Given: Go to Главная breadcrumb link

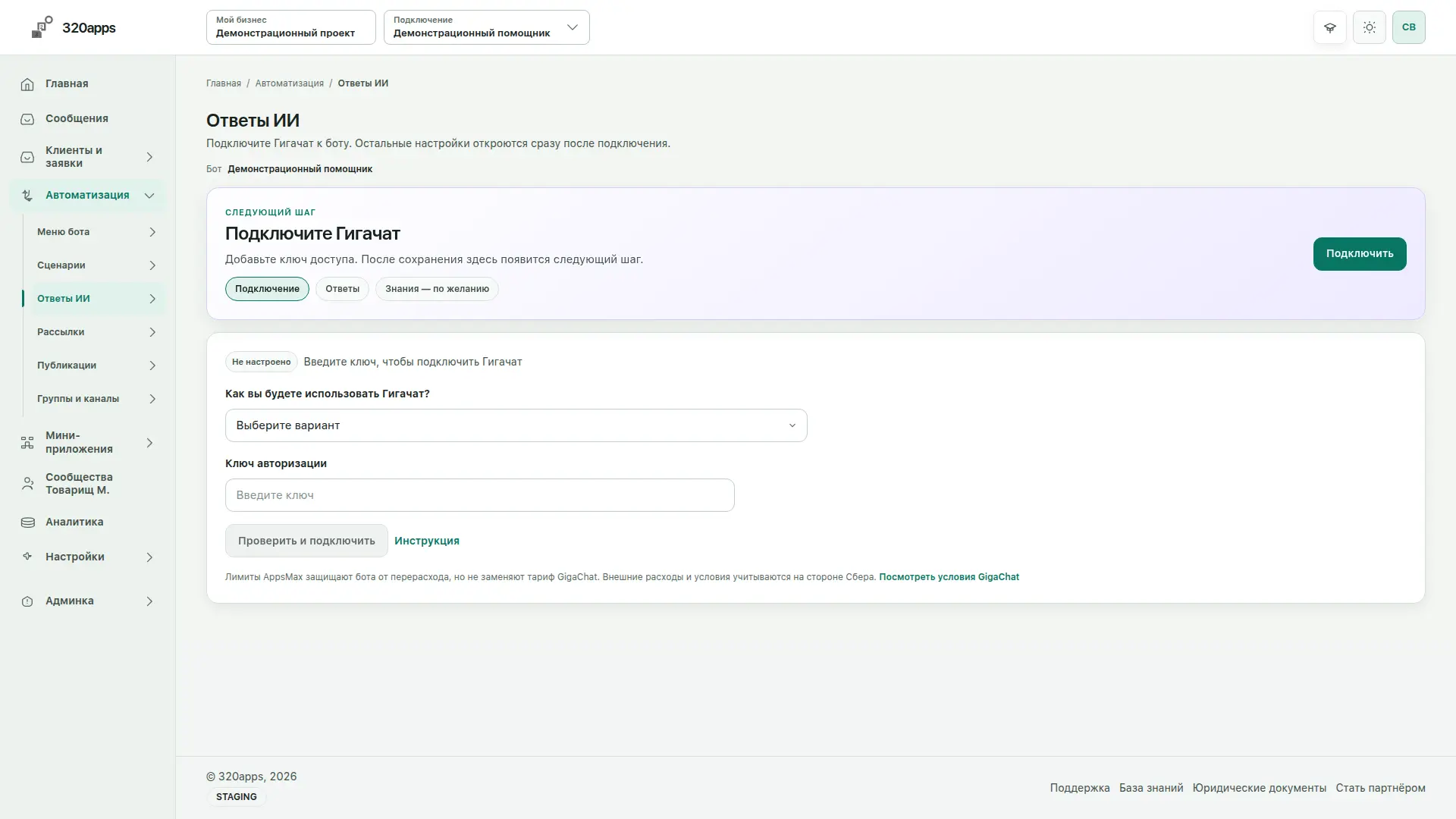Looking at the screenshot, I should (x=224, y=83).
